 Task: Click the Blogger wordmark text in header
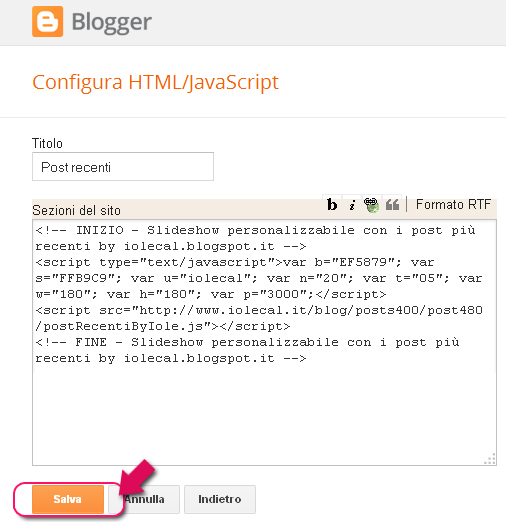[x=112, y=23]
